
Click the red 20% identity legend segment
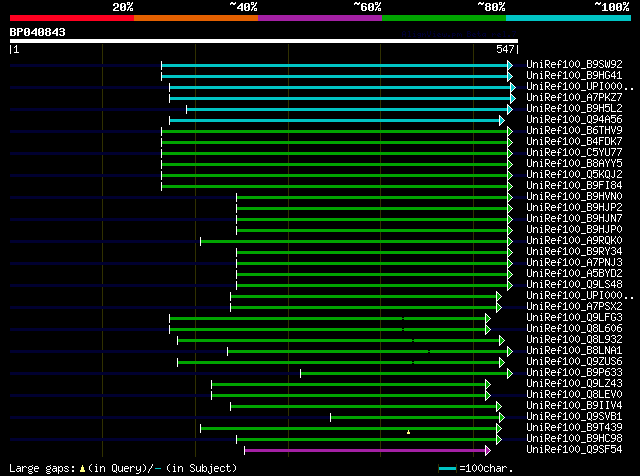(x=72, y=18)
